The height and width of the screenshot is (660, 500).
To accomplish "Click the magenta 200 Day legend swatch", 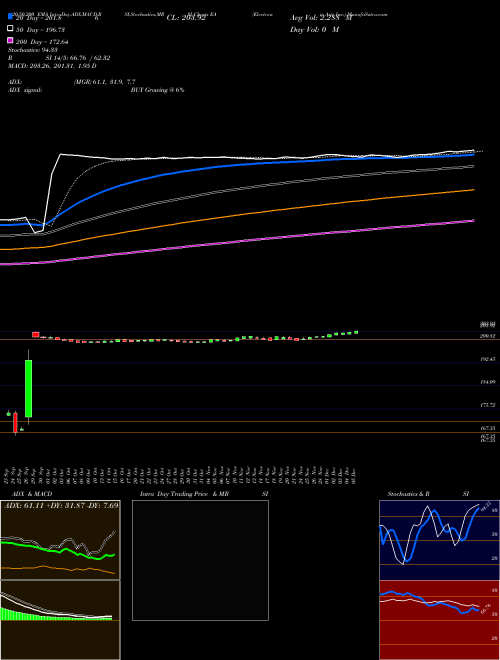I will click(10, 41).
